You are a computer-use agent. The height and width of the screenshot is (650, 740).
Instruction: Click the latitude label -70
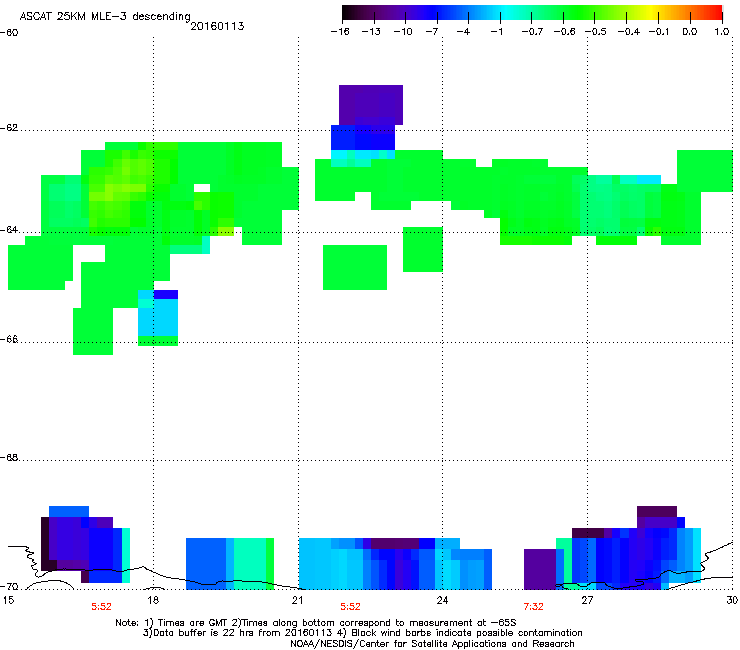pyautogui.click(x=9, y=587)
